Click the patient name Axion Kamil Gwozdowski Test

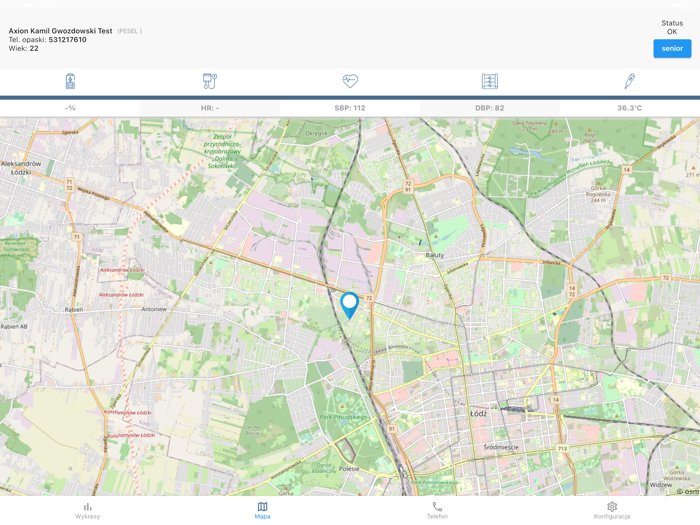tap(60, 31)
